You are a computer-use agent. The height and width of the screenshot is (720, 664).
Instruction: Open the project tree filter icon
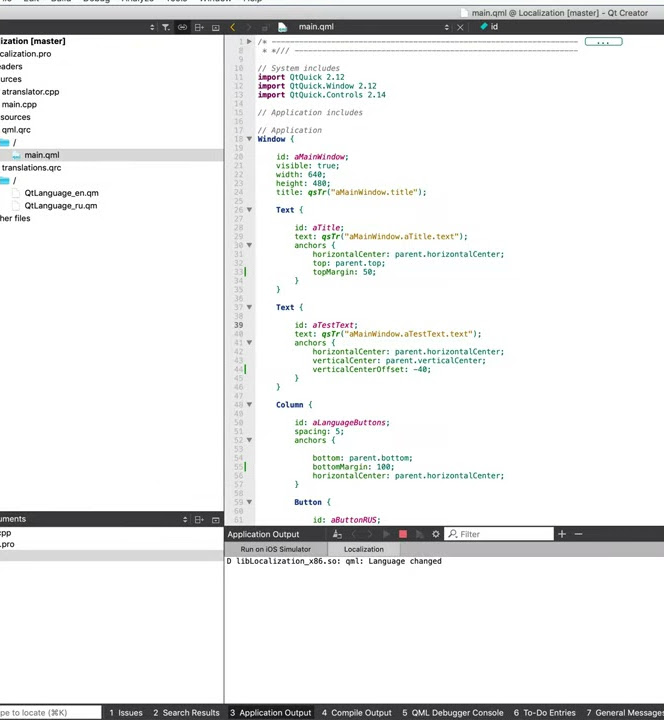[x=166, y=28]
